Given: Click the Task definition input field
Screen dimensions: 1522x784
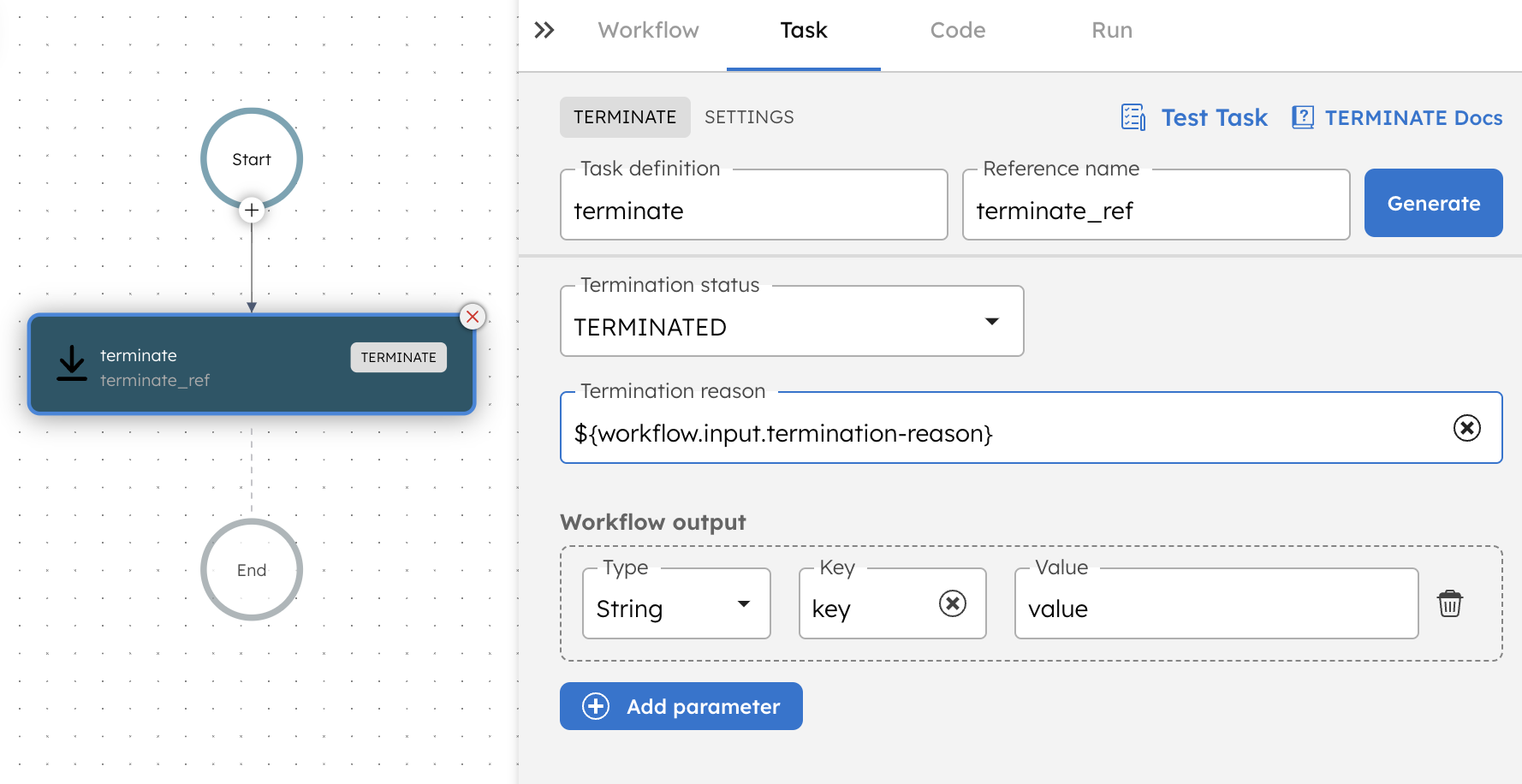Looking at the screenshot, I should tap(754, 205).
